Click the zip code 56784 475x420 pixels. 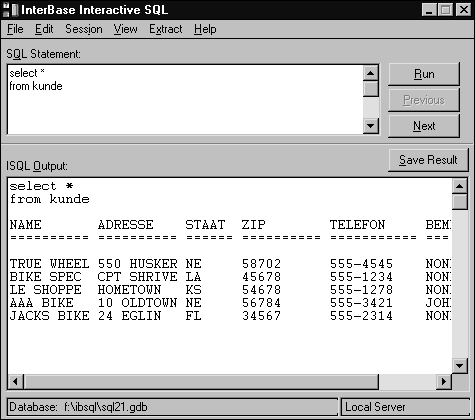[x=262, y=303]
